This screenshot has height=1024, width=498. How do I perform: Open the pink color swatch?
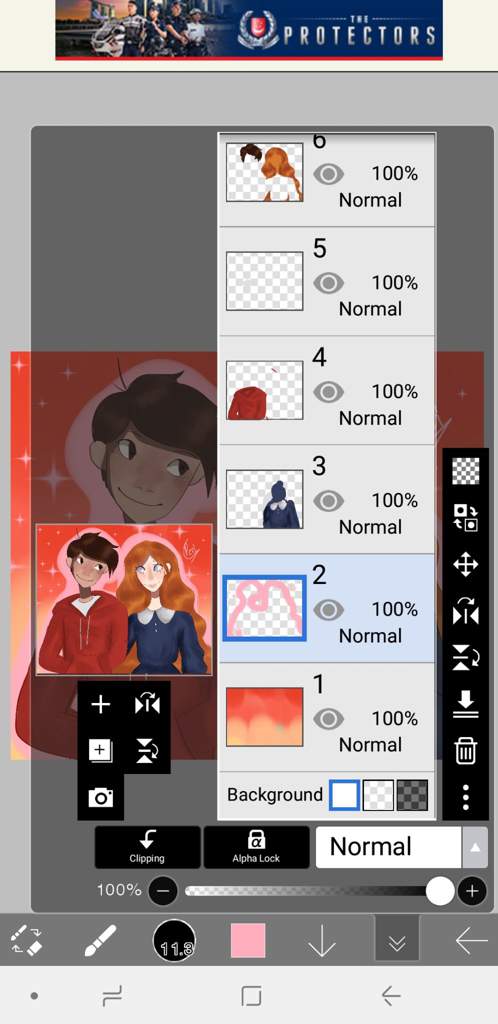pos(248,940)
